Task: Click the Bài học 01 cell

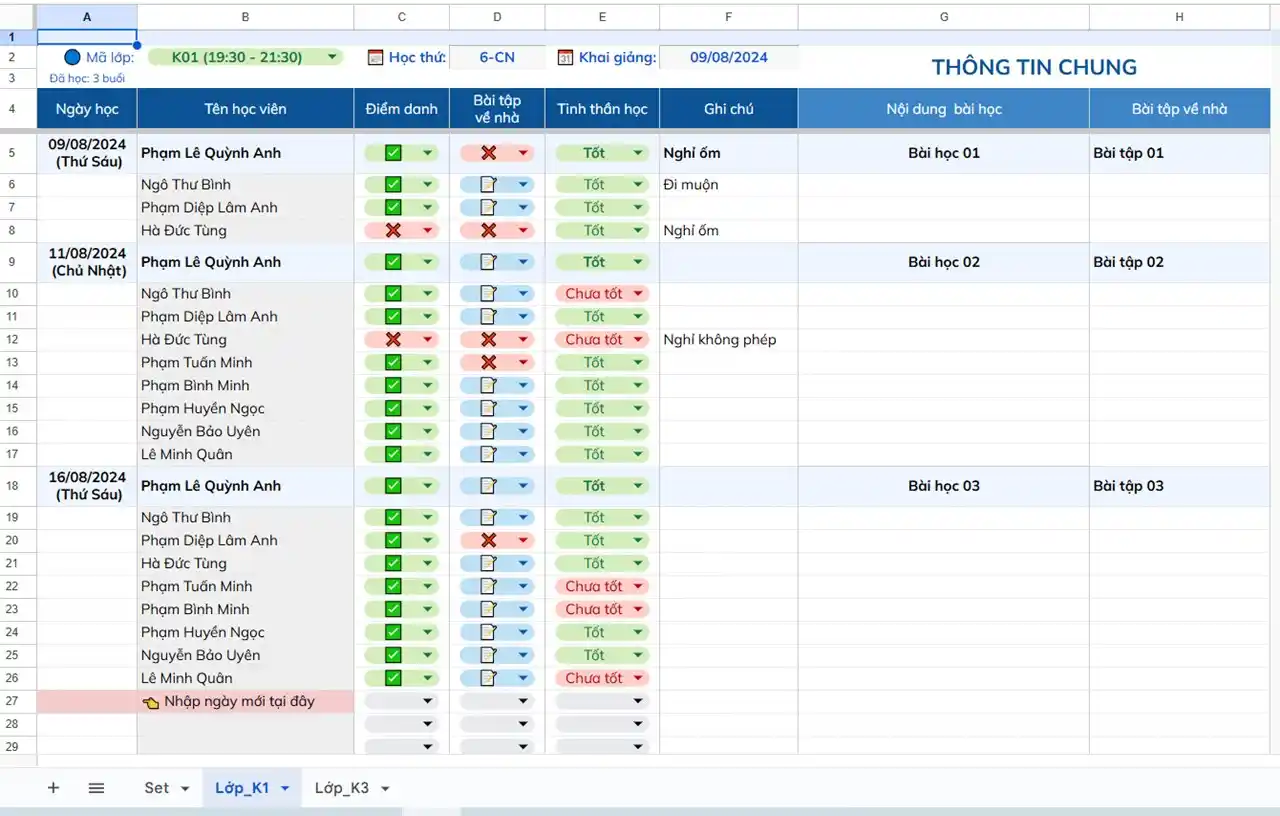Action: (x=943, y=153)
